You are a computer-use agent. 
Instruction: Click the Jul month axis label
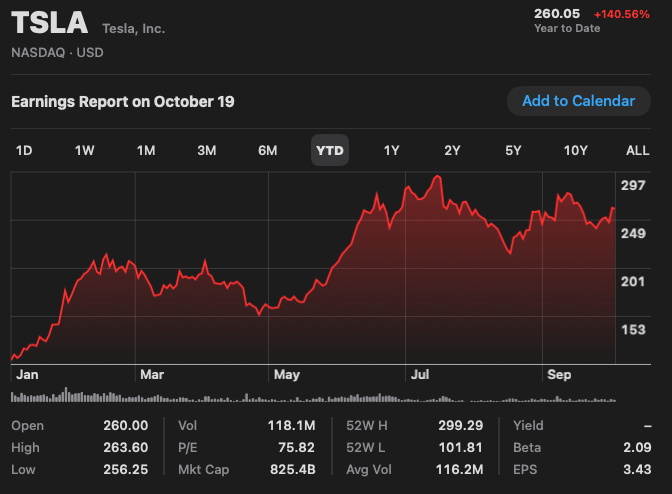[420, 374]
